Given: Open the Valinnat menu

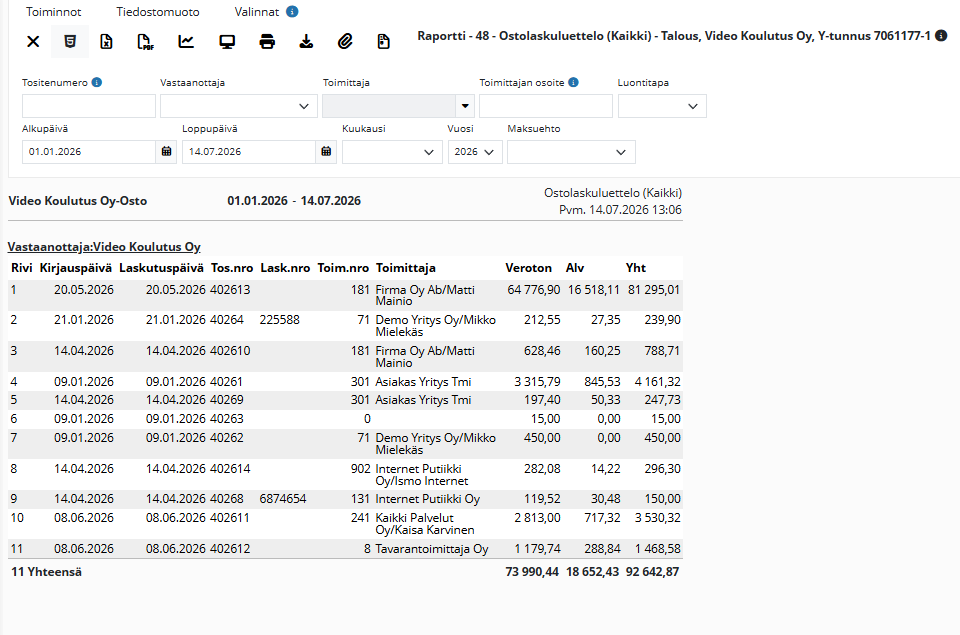Looking at the screenshot, I should (x=257, y=12).
